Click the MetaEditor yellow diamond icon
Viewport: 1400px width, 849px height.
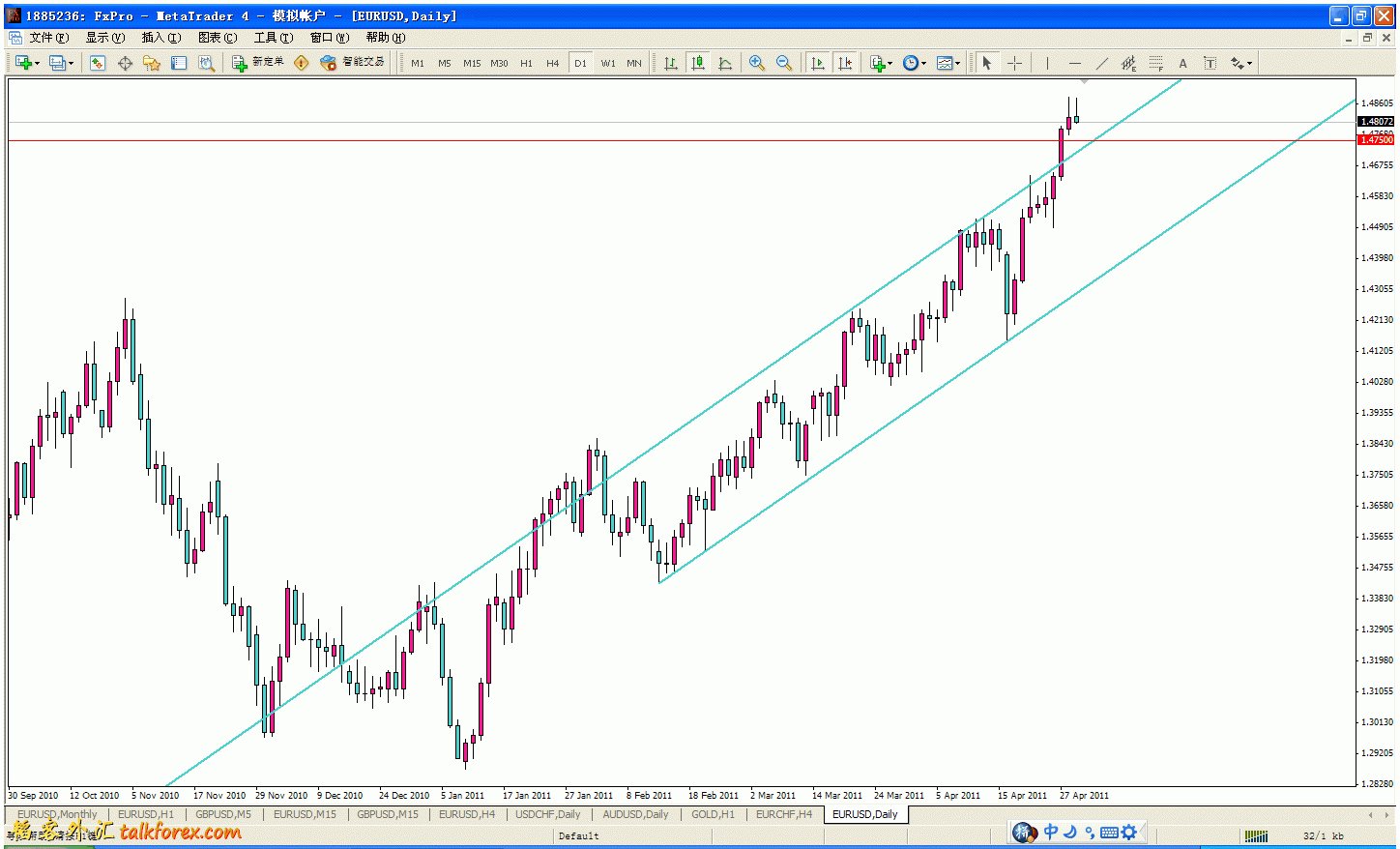click(x=302, y=63)
